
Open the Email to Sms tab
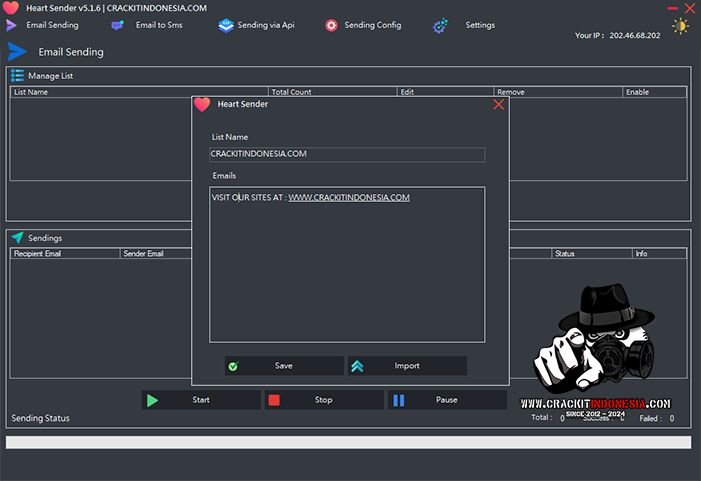[x=159, y=25]
